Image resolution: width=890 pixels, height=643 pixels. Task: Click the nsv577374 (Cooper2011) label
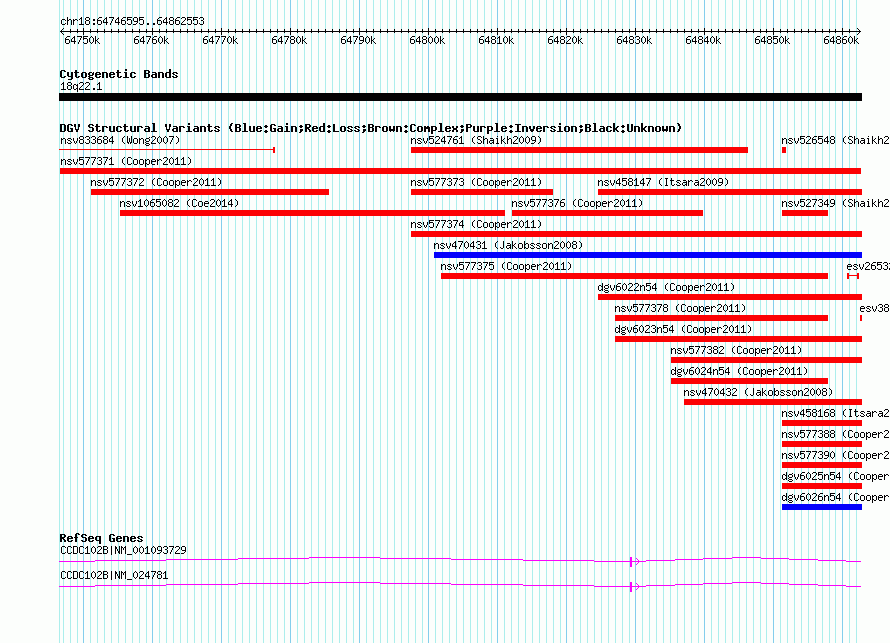[476, 224]
